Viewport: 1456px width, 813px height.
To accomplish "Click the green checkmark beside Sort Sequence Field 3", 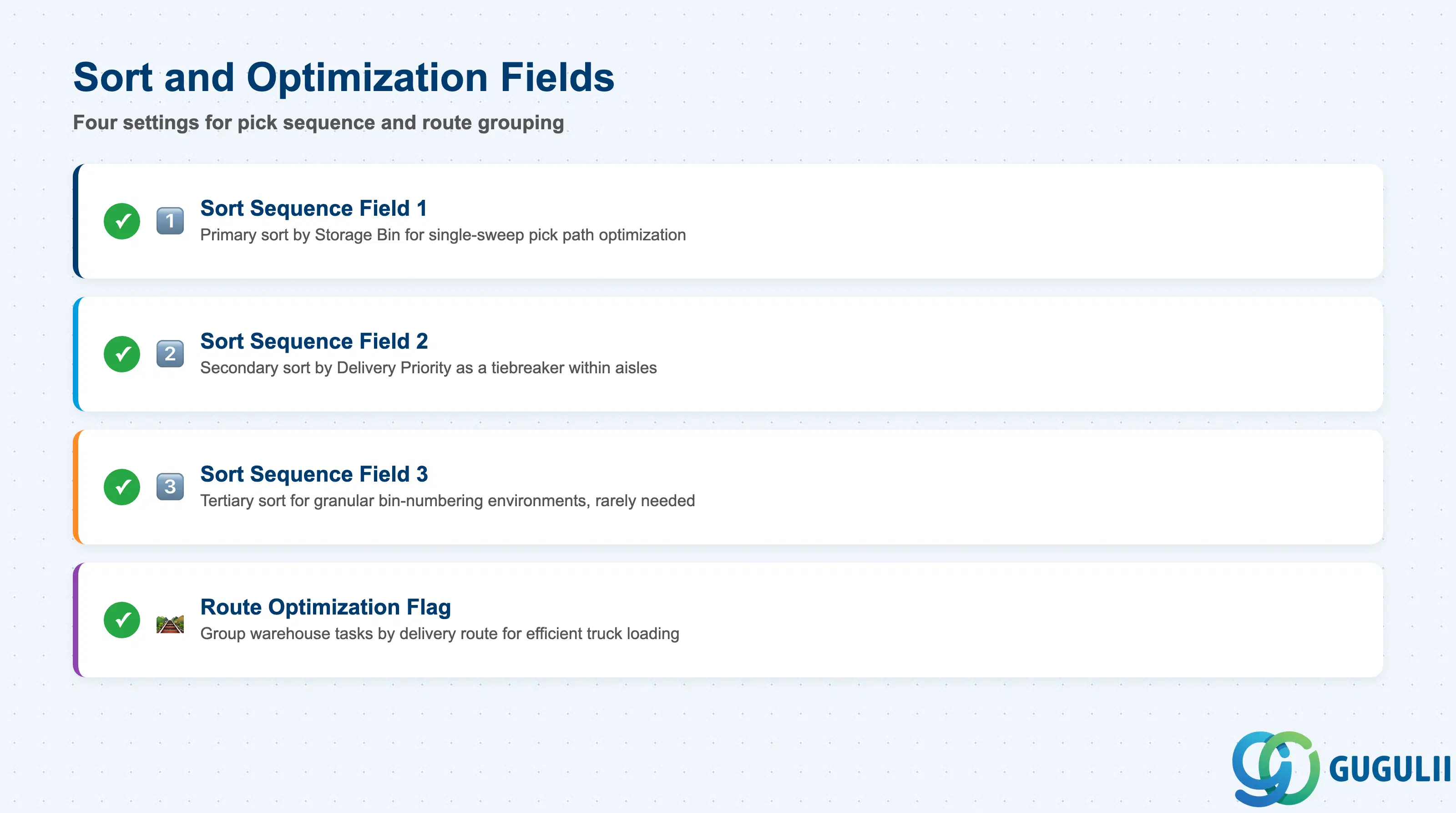I will point(121,487).
